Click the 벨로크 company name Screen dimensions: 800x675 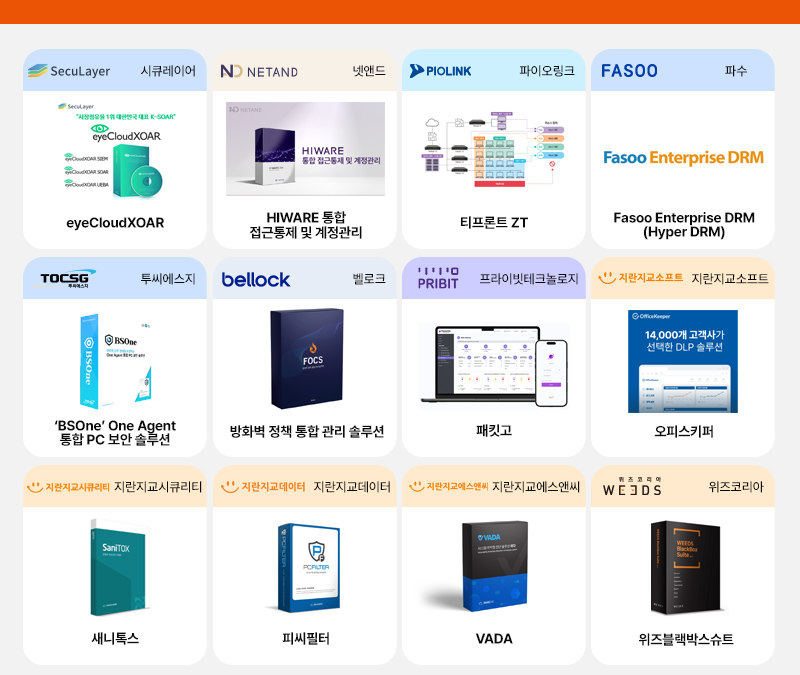(369, 279)
